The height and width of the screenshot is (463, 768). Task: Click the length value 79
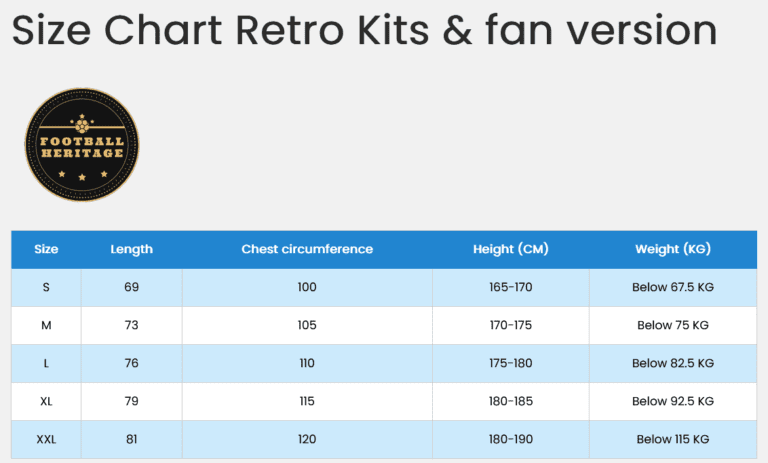pos(131,401)
